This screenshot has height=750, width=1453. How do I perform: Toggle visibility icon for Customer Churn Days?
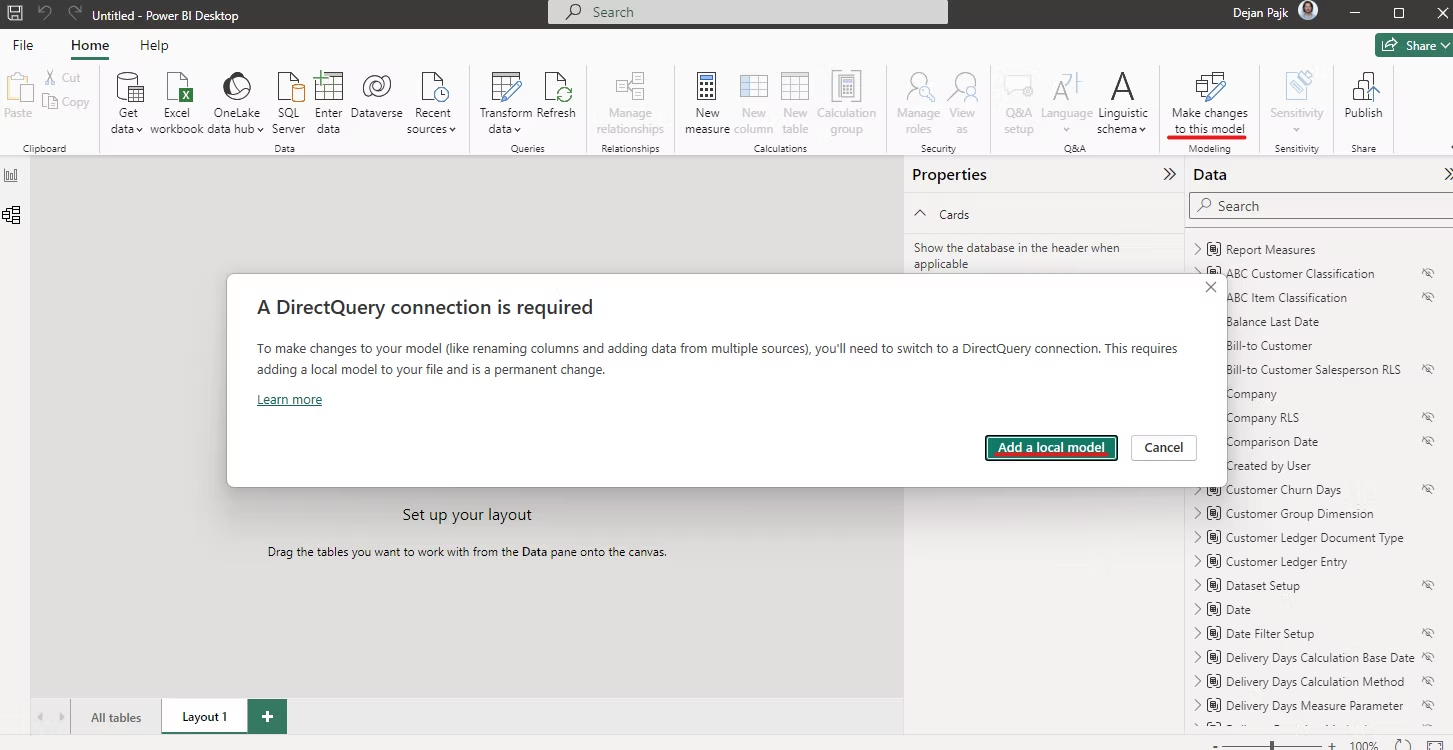tap(1428, 489)
